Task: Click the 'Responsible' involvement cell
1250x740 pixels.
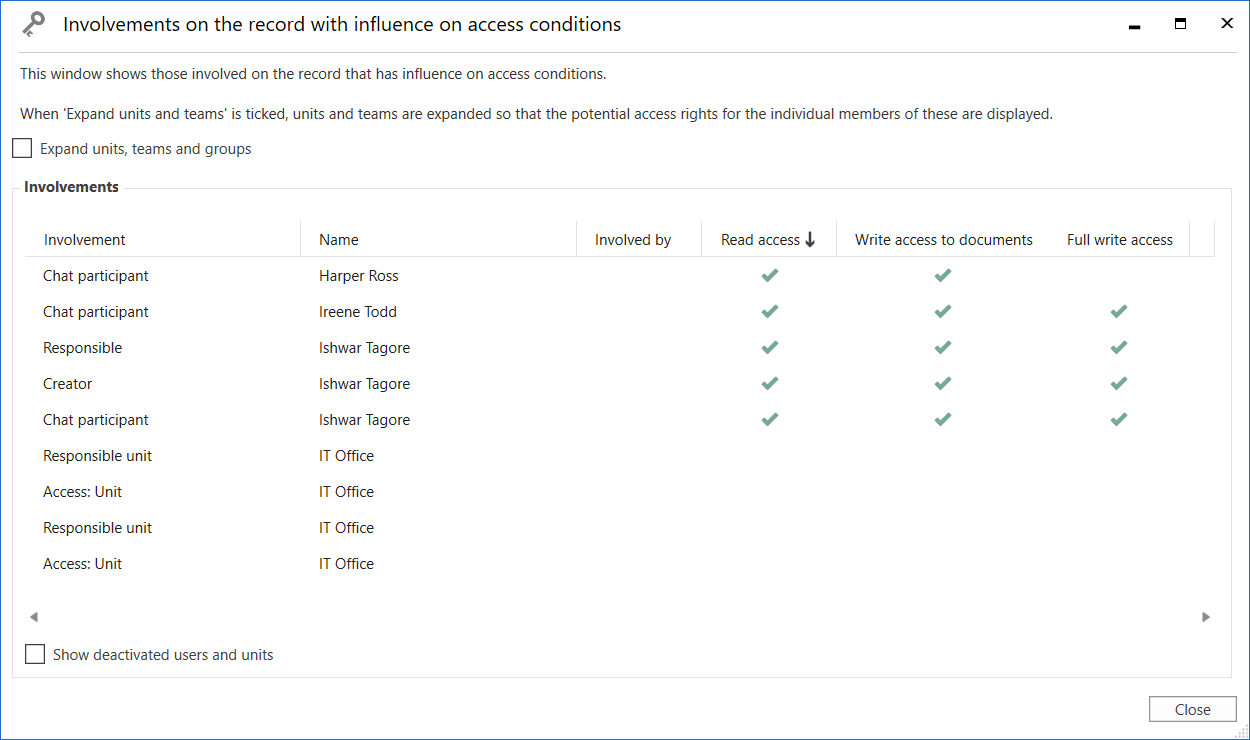Action: (83, 348)
